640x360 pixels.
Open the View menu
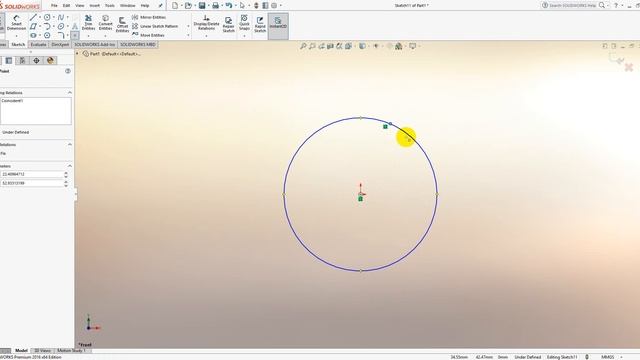(80, 6)
